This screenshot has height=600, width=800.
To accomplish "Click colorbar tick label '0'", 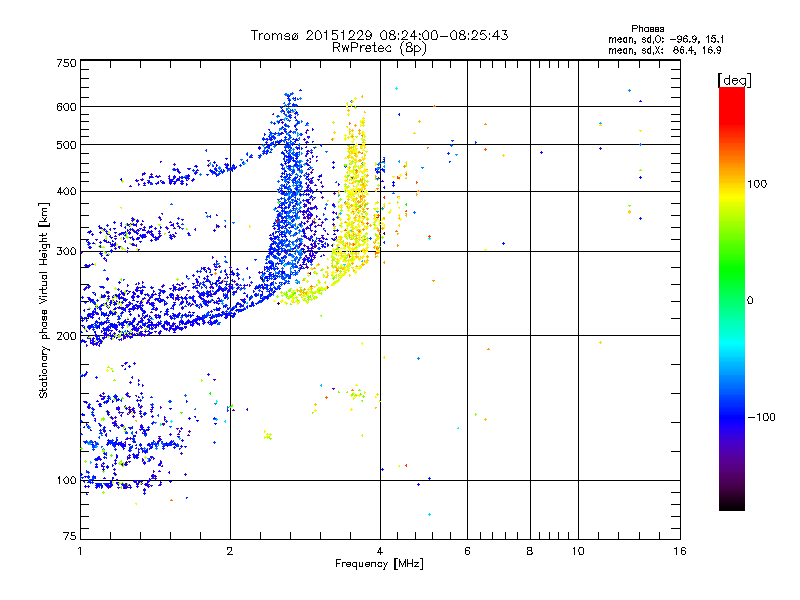I will 750,301.
